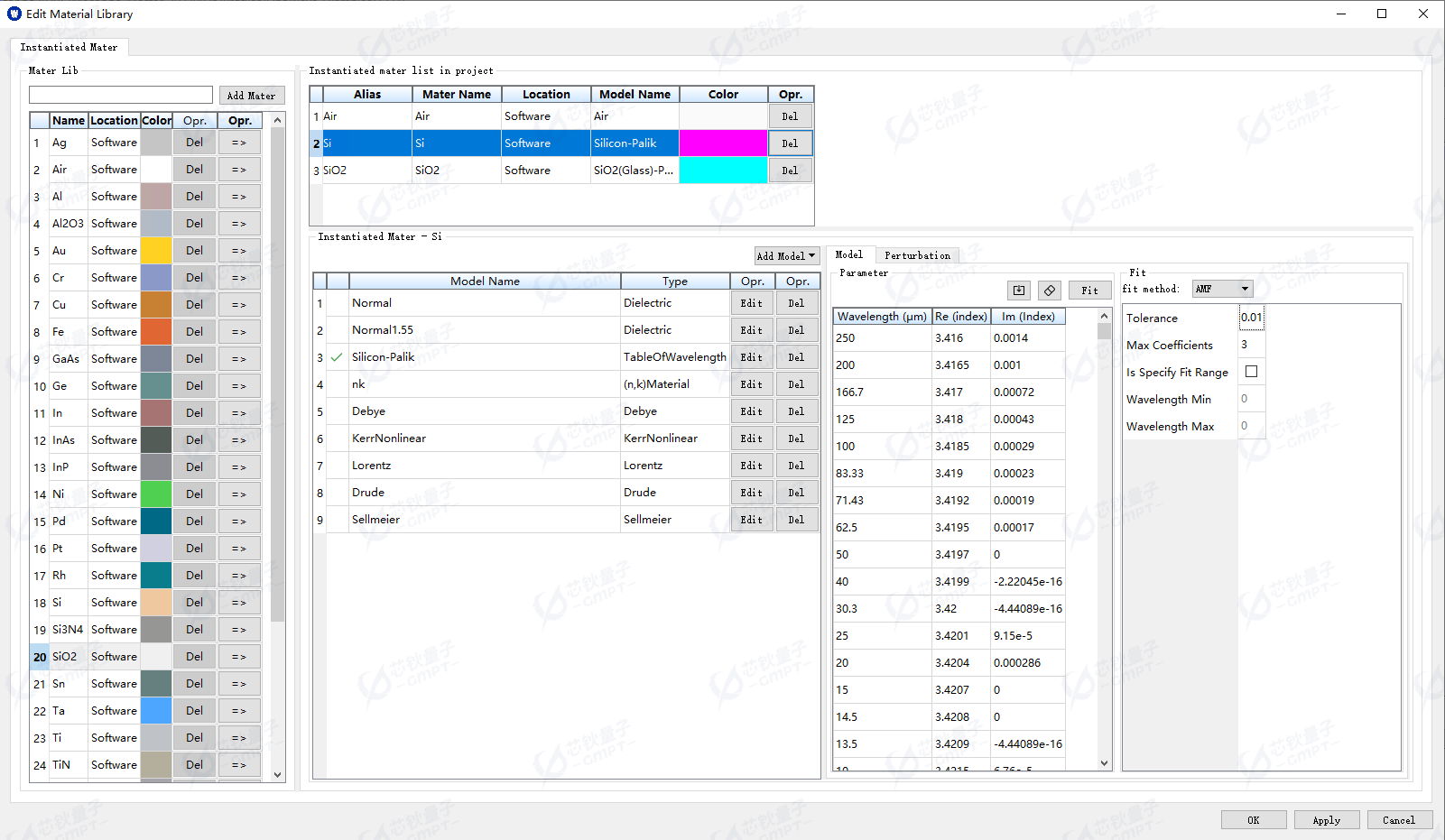Delete the KerrNonlinear model
This screenshot has width=1445, height=840.
pos(796,438)
